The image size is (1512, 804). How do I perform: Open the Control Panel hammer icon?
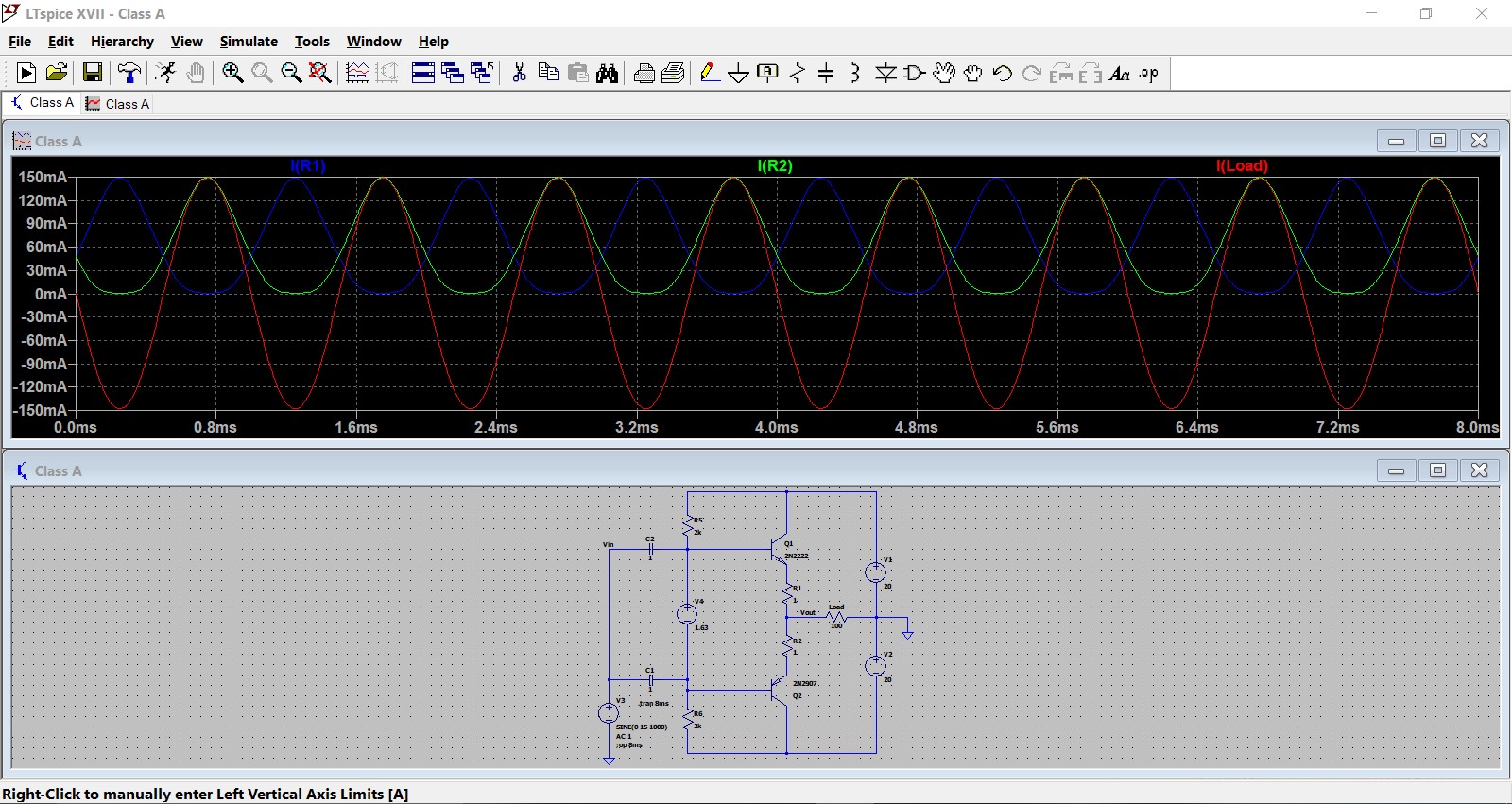129,73
